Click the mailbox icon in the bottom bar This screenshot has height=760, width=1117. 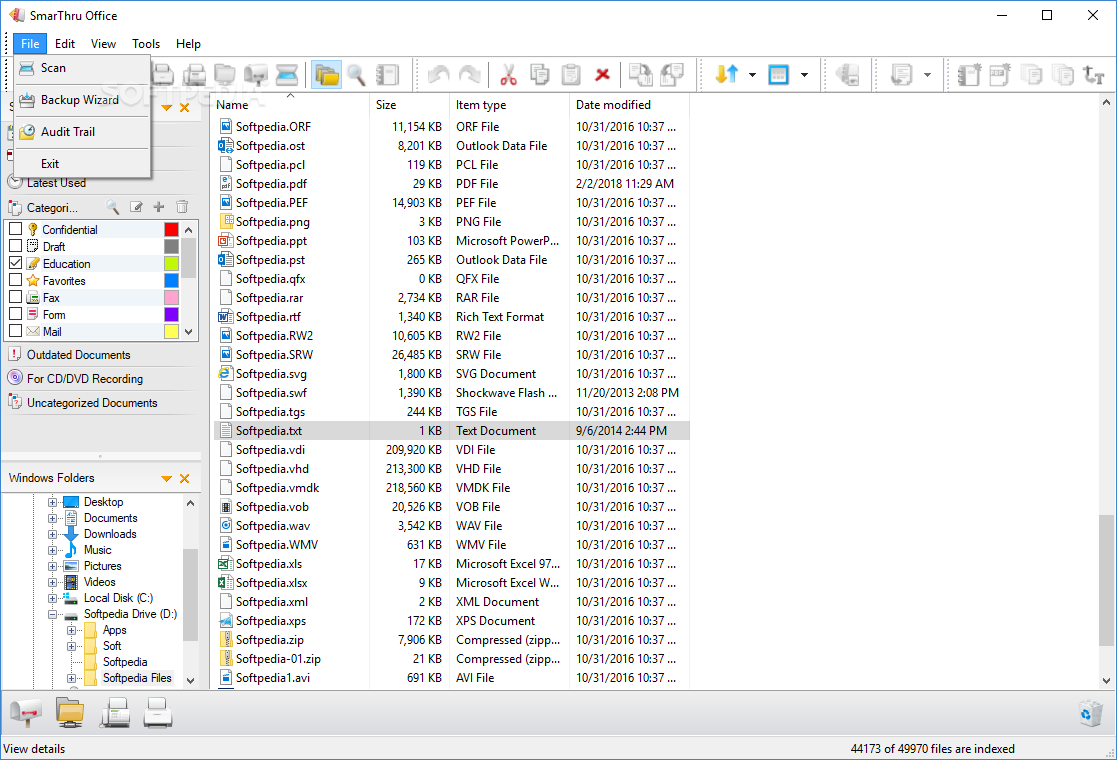point(26,712)
